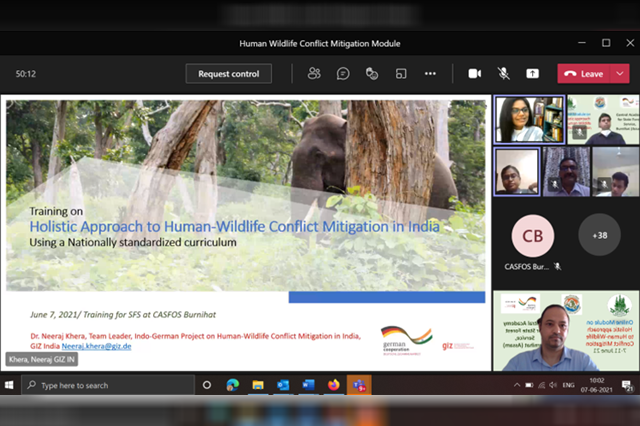Image resolution: width=640 pixels, height=426 pixels.
Task: Show the participants list
Action: 314,74
